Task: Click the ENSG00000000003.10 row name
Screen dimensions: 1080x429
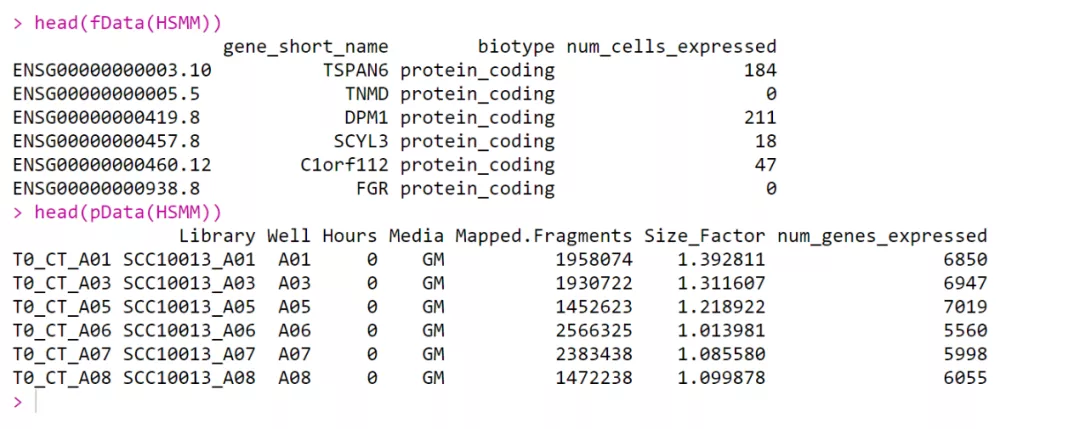Action: 112,70
